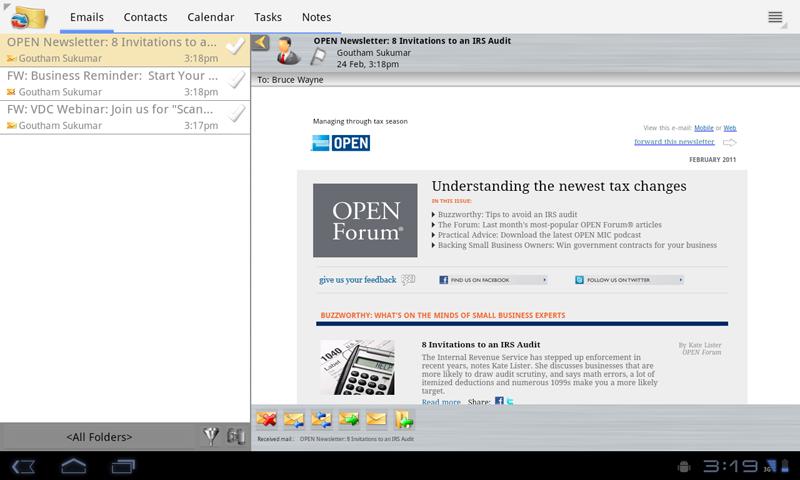Open the overflow menu icon at top right
800x480 pixels.
[x=775, y=17]
